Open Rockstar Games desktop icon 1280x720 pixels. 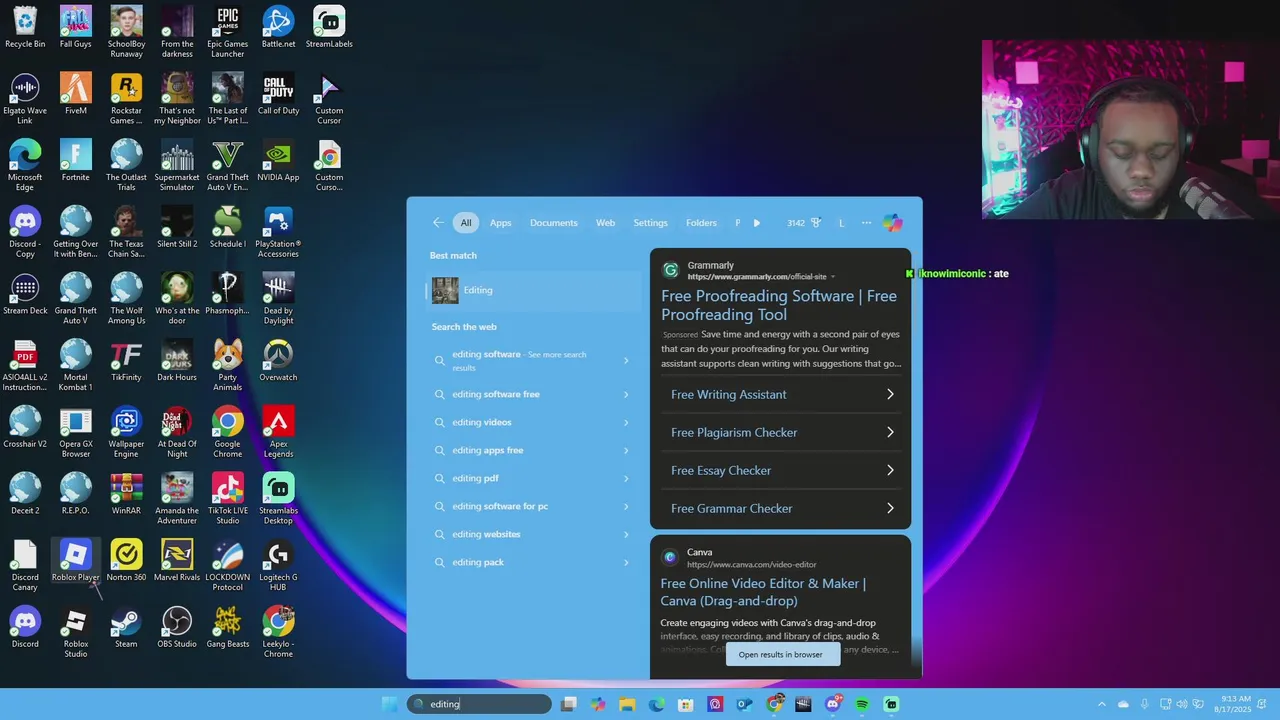pyautogui.click(x=126, y=98)
